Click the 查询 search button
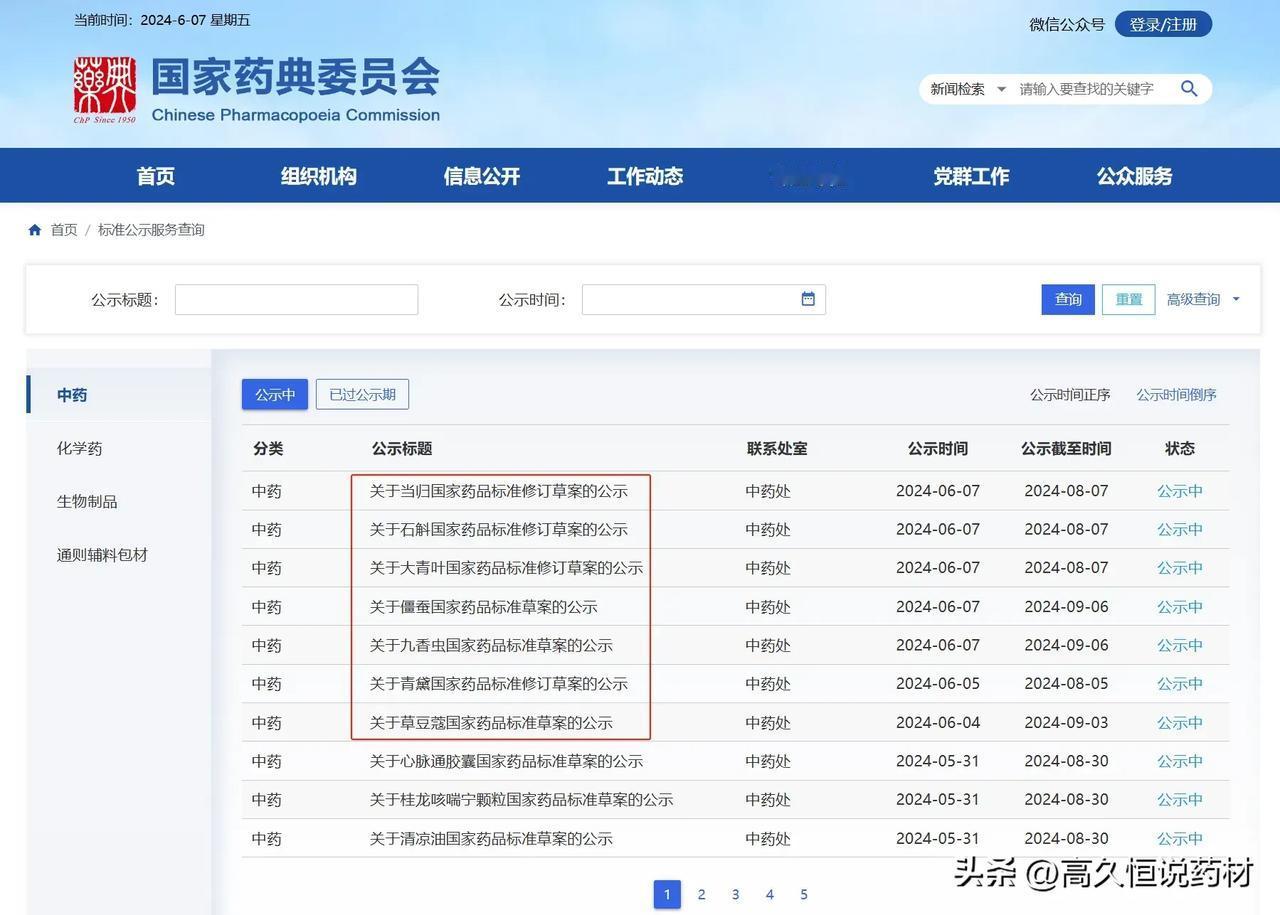1280x915 pixels. 1068,299
